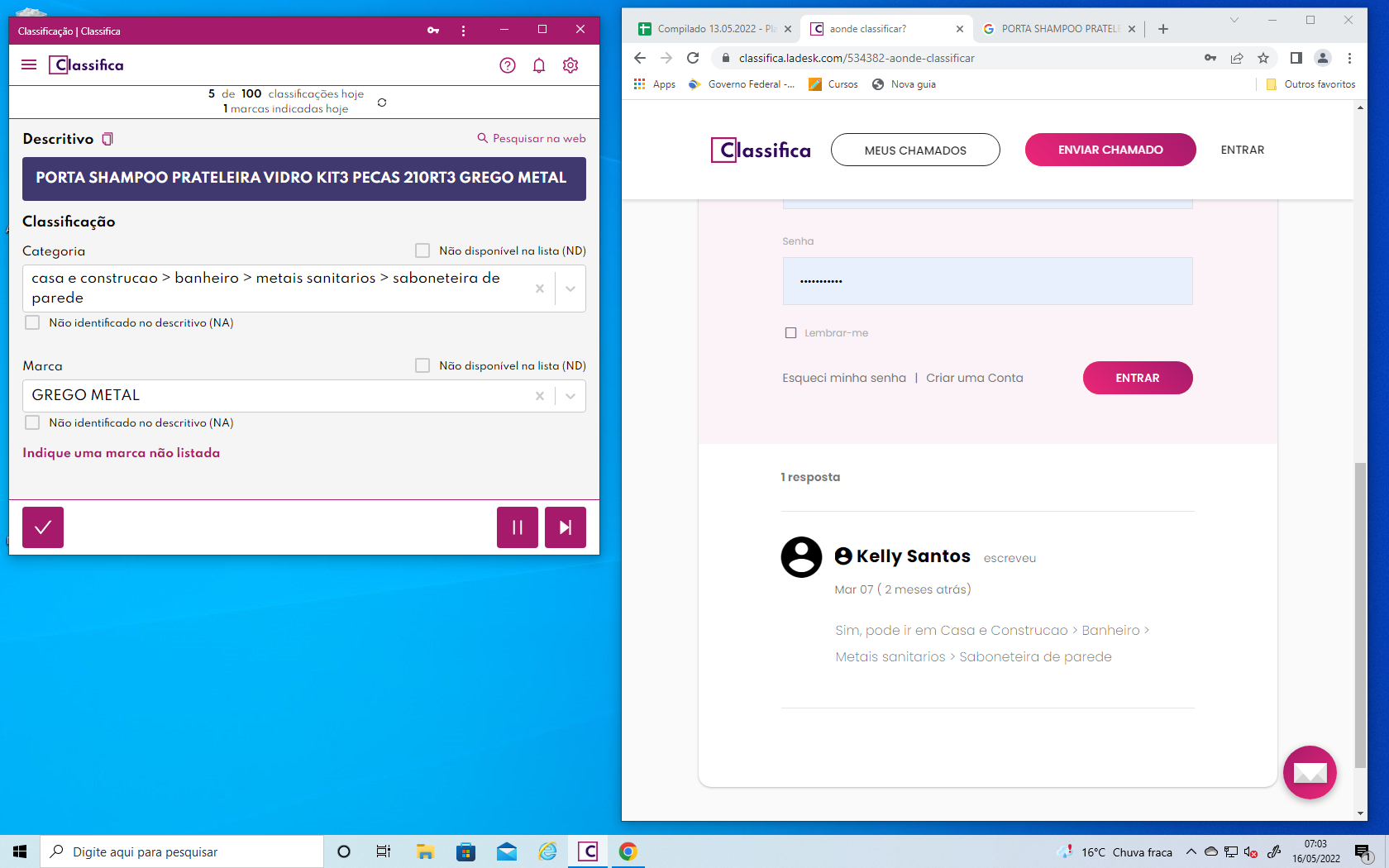This screenshot has height=868, width=1389.
Task: Open notifications bell icon
Action: point(539,65)
